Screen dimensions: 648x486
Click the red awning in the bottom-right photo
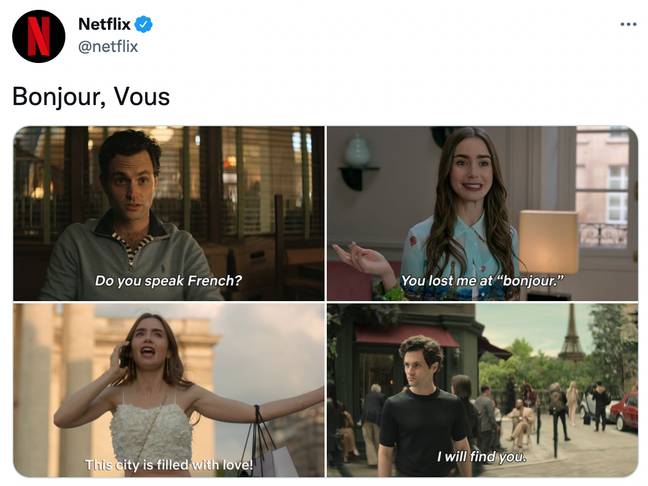[407, 336]
